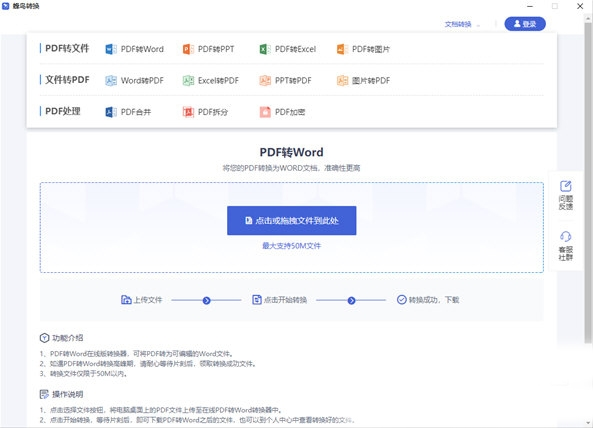The height and width of the screenshot is (428, 593).
Task: Click the 最大支持50M文件 link
Action: (292, 246)
